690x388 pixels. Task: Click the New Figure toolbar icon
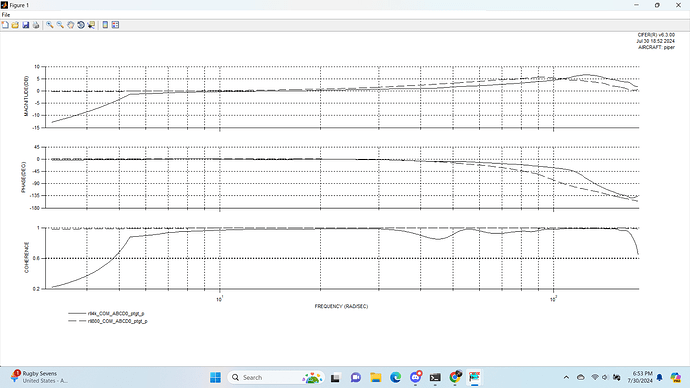5,25
